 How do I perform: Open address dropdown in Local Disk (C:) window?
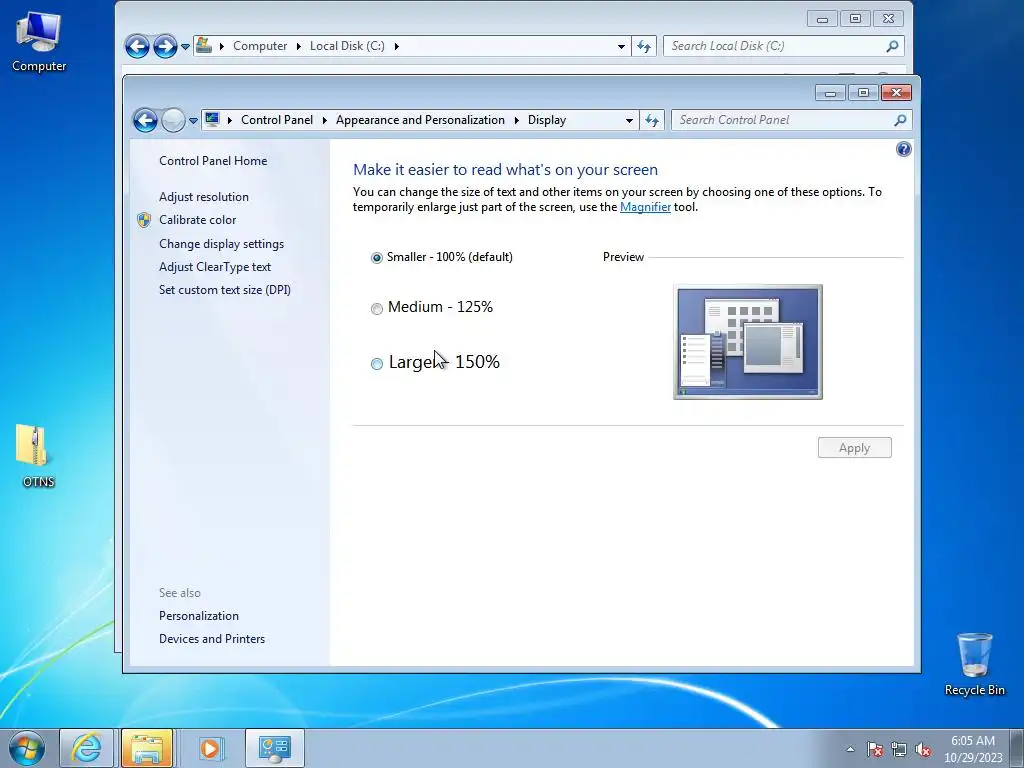point(621,46)
